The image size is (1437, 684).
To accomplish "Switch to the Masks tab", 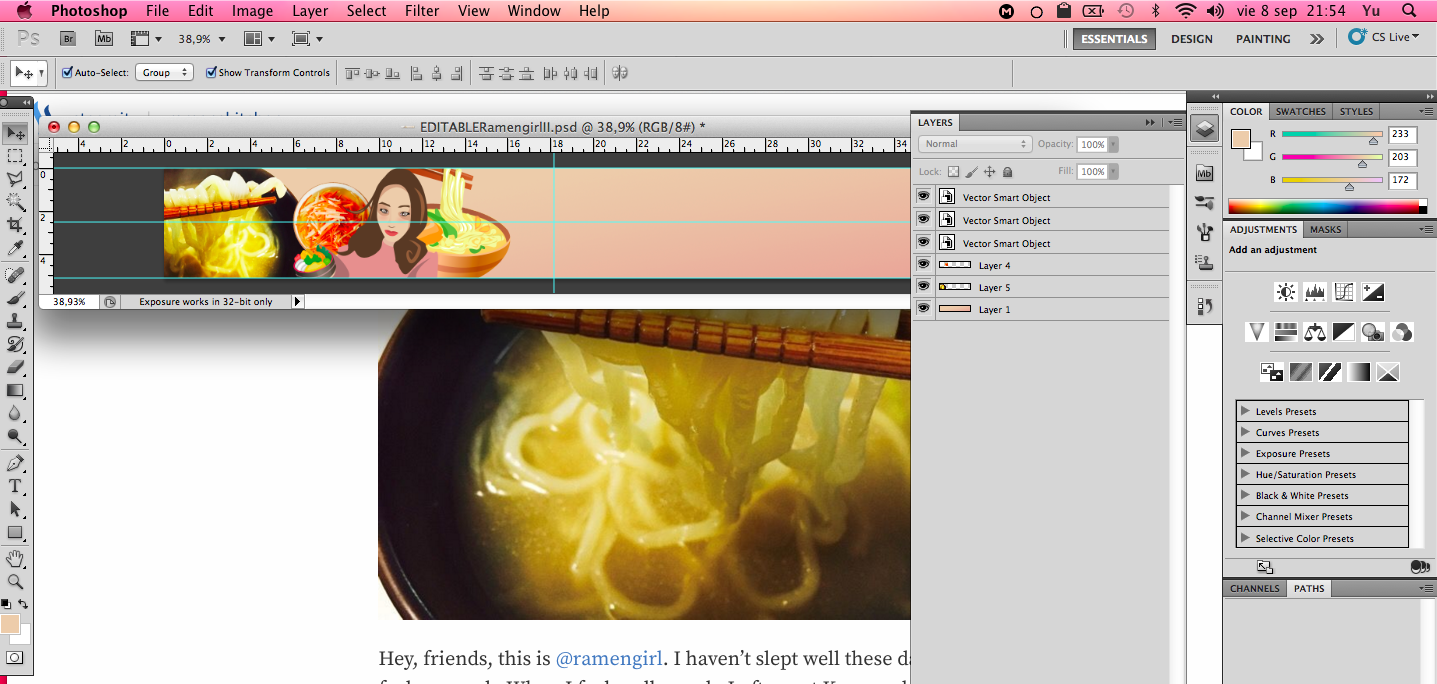I will [x=1325, y=229].
